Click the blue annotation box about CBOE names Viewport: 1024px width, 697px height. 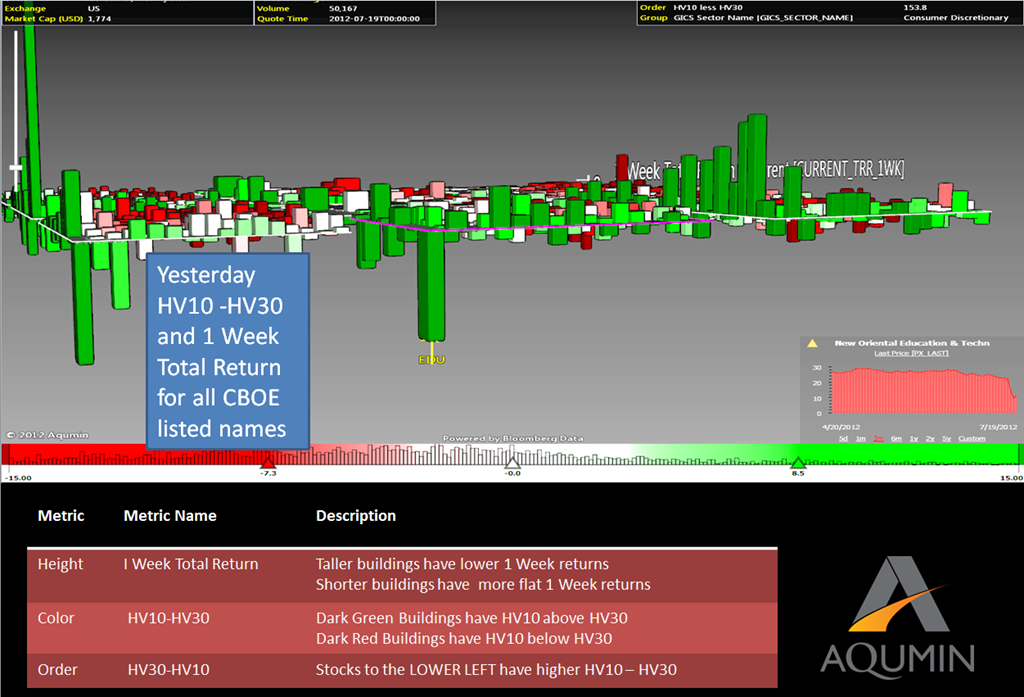pyautogui.click(x=227, y=351)
